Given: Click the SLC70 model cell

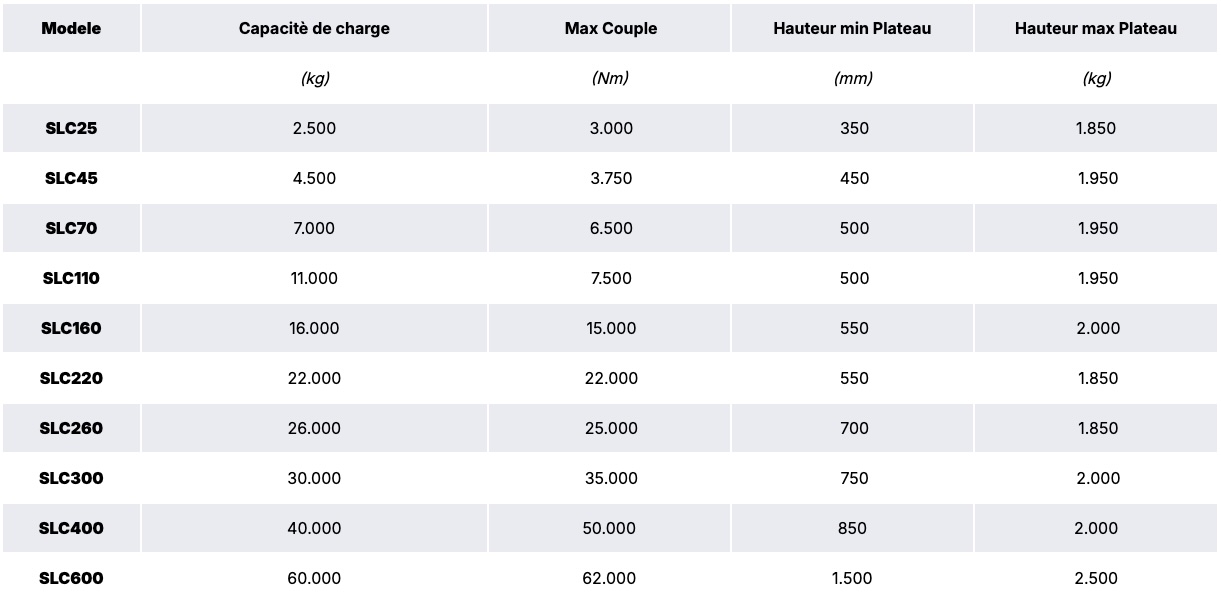Looking at the screenshot, I should pos(71,228).
